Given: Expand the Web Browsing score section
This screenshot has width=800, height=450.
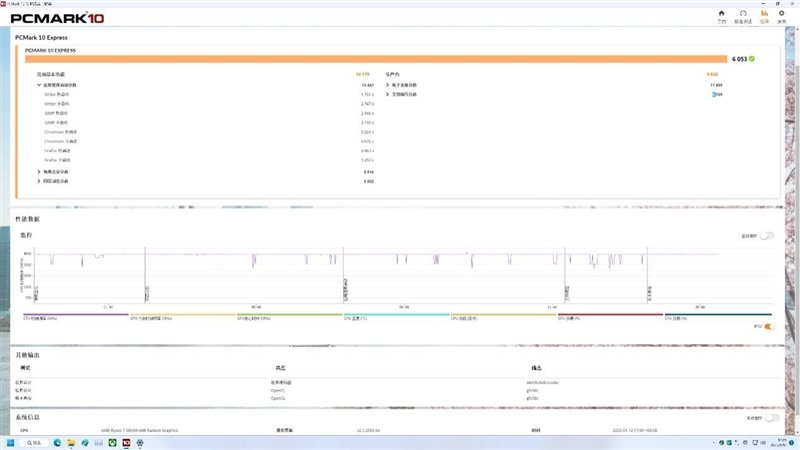Looking at the screenshot, I should pos(39,181).
